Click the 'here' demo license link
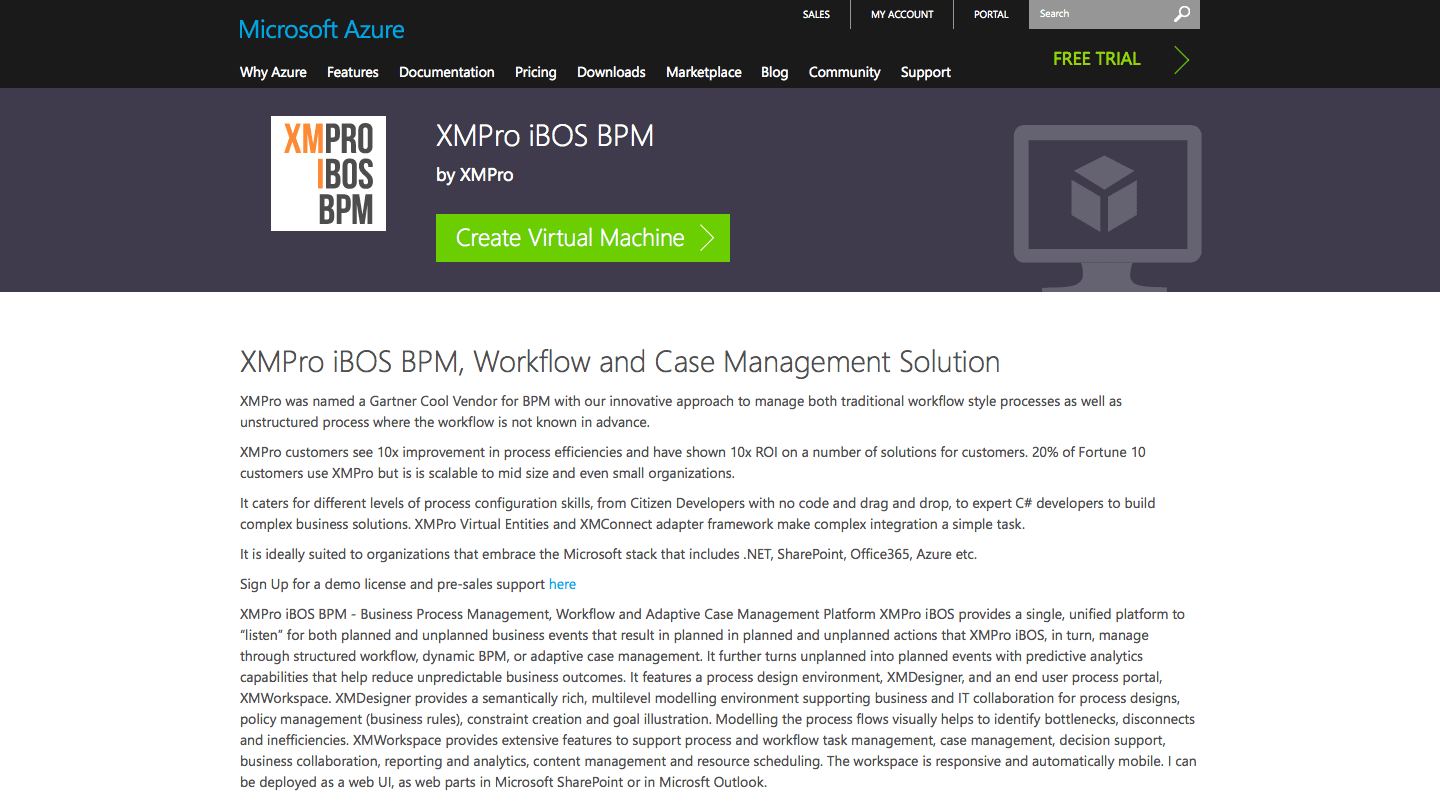Viewport: 1440px width, 810px height. point(562,584)
